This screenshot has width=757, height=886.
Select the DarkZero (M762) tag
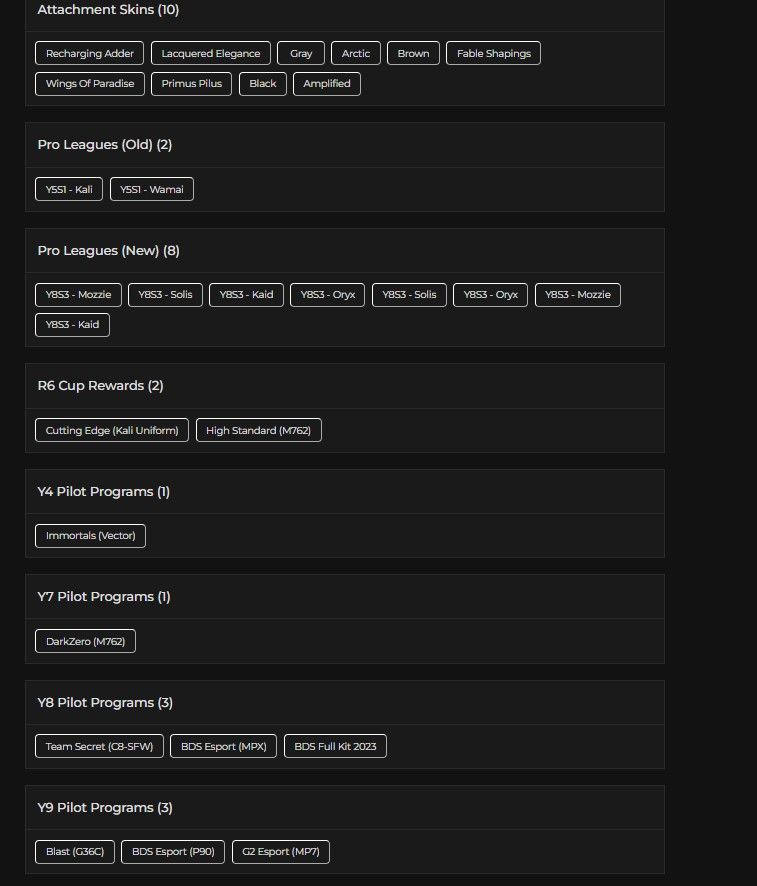[85, 641]
